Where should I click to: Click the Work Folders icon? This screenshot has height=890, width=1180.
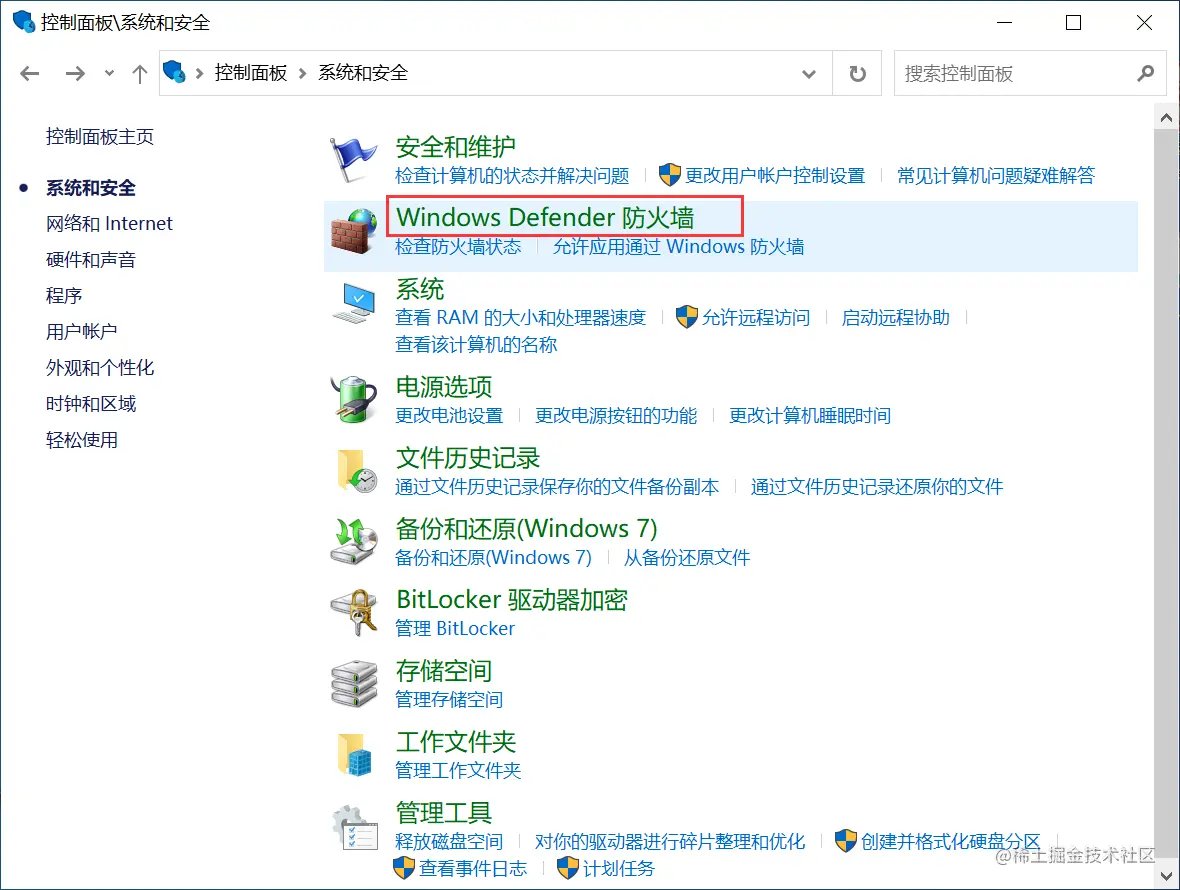[x=355, y=755]
